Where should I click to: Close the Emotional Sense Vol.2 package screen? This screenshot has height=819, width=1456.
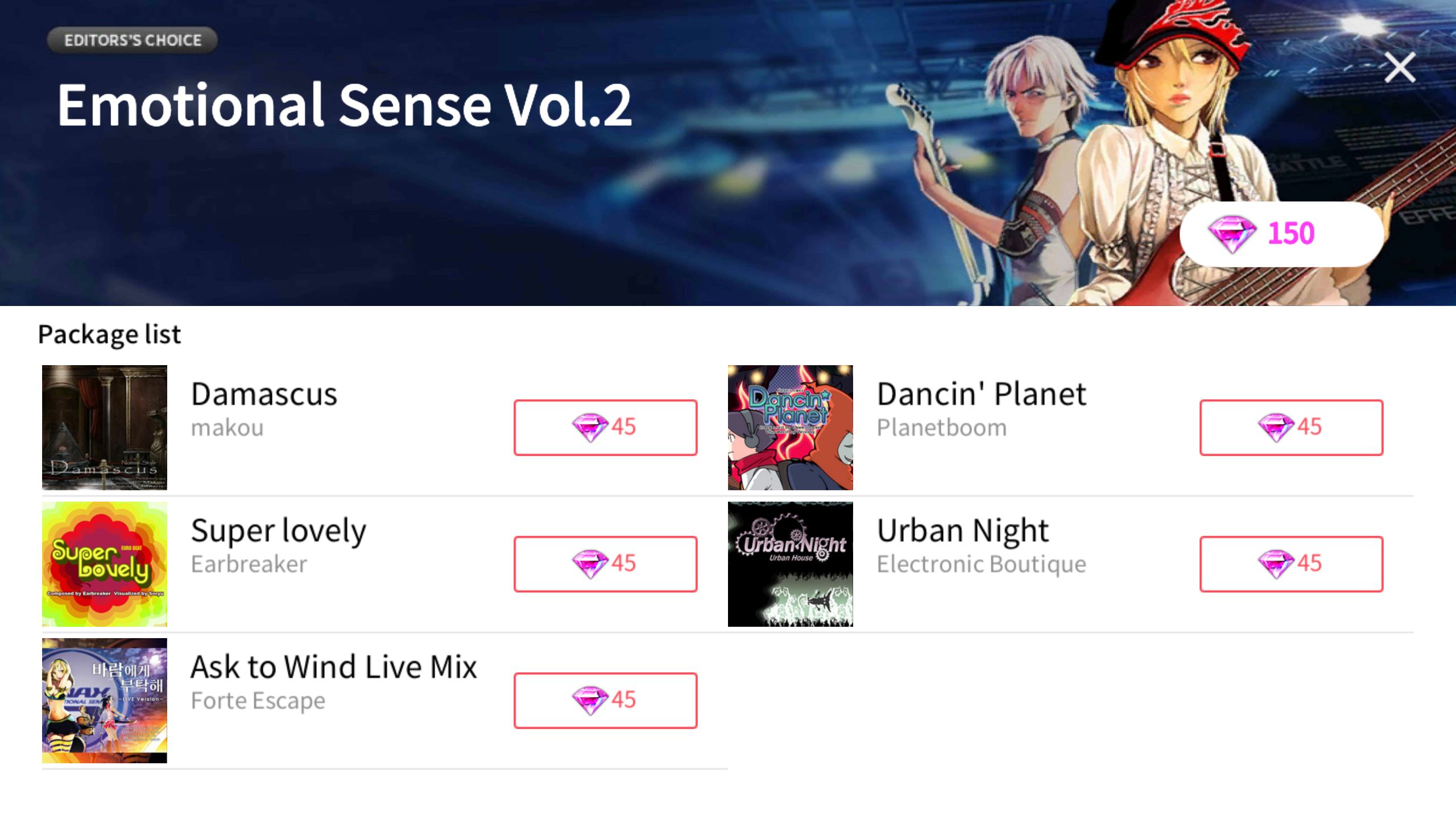[1400, 68]
